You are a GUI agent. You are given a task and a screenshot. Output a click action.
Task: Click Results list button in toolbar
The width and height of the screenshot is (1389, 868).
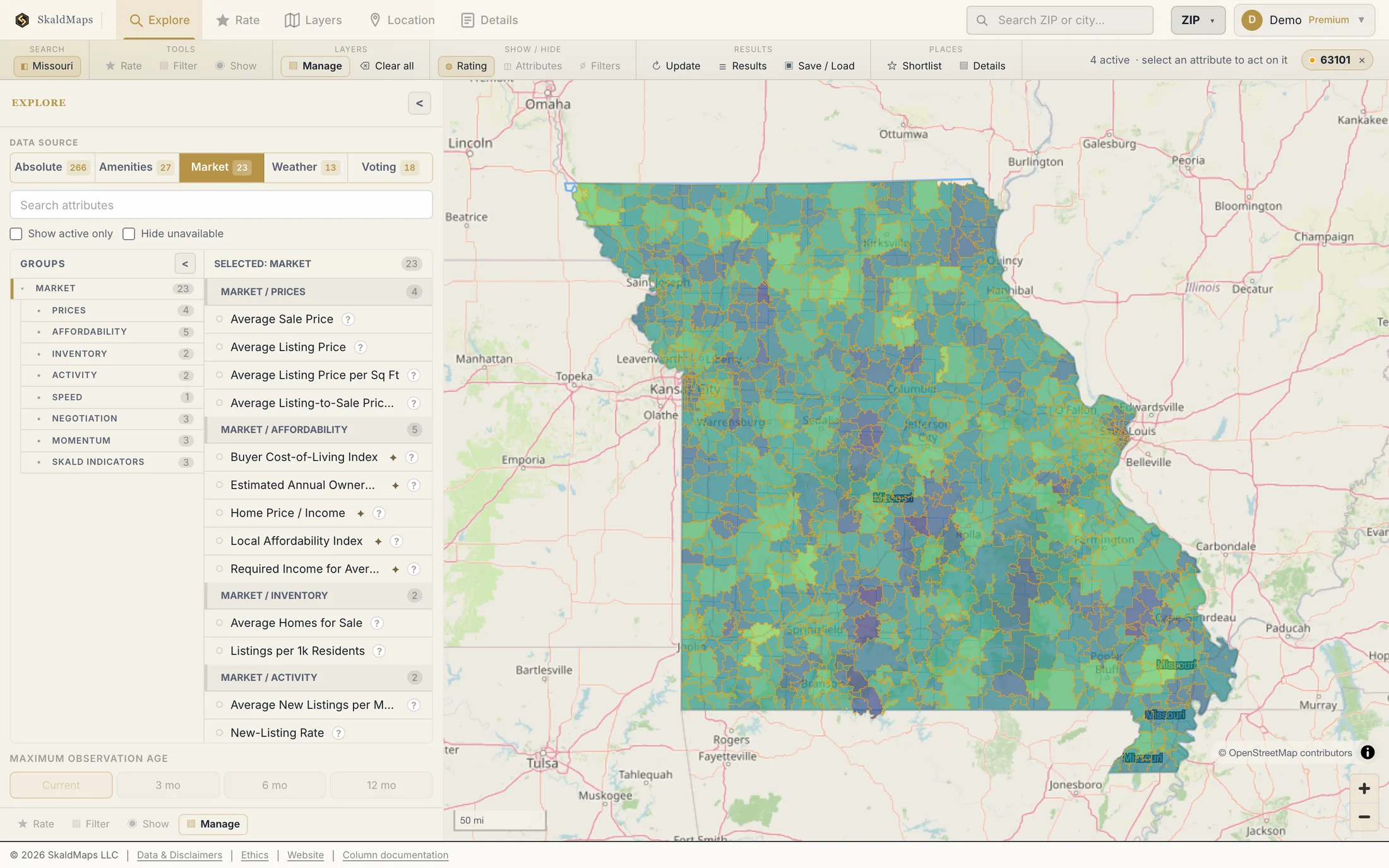tap(742, 66)
